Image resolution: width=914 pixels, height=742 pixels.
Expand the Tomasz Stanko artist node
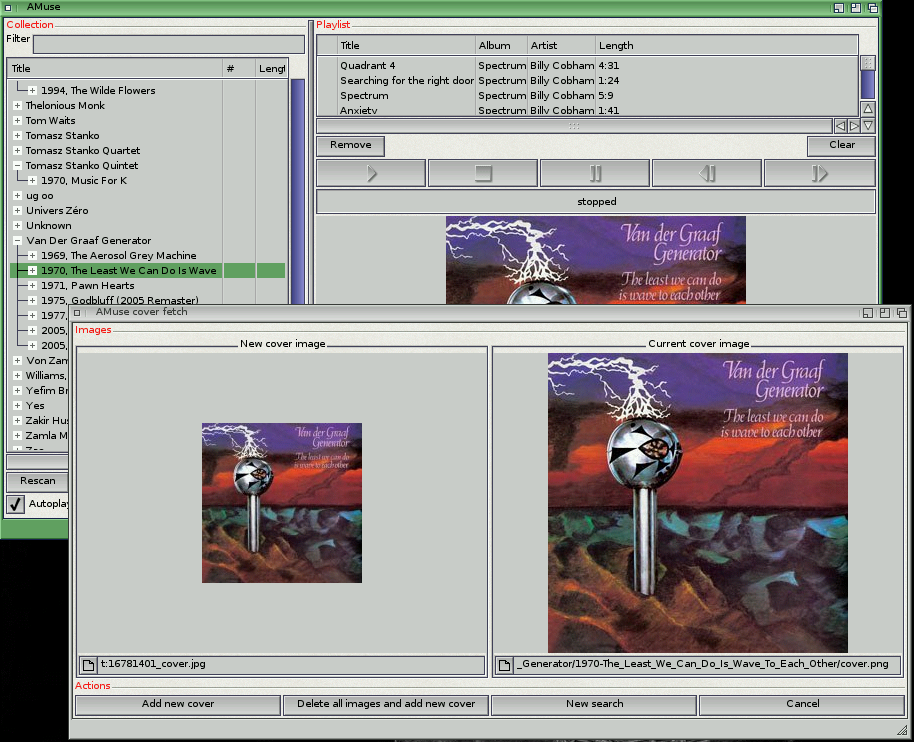click(17, 135)
